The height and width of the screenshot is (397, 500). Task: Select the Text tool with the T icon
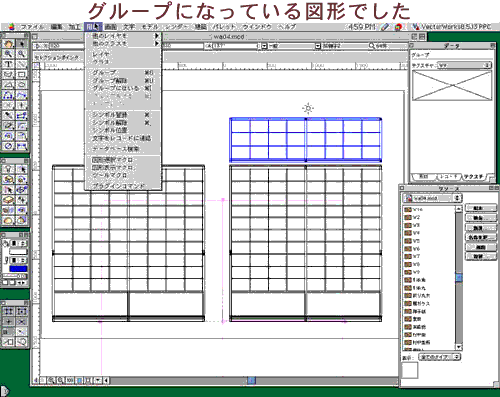pos(8,64)
